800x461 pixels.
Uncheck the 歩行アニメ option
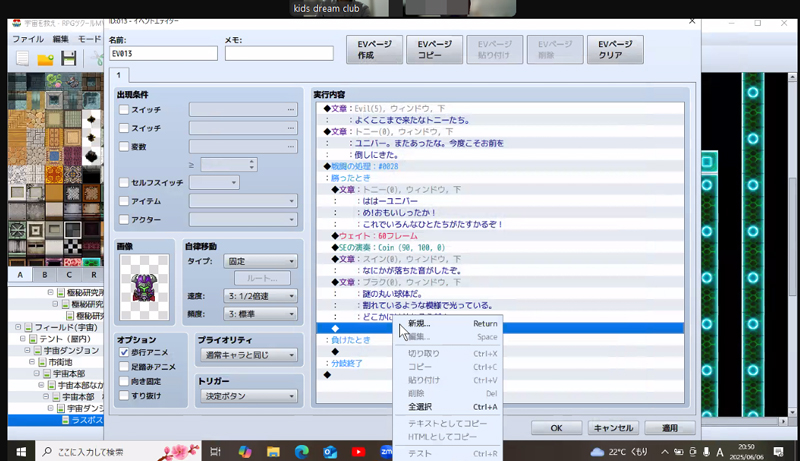click(124, 352)
